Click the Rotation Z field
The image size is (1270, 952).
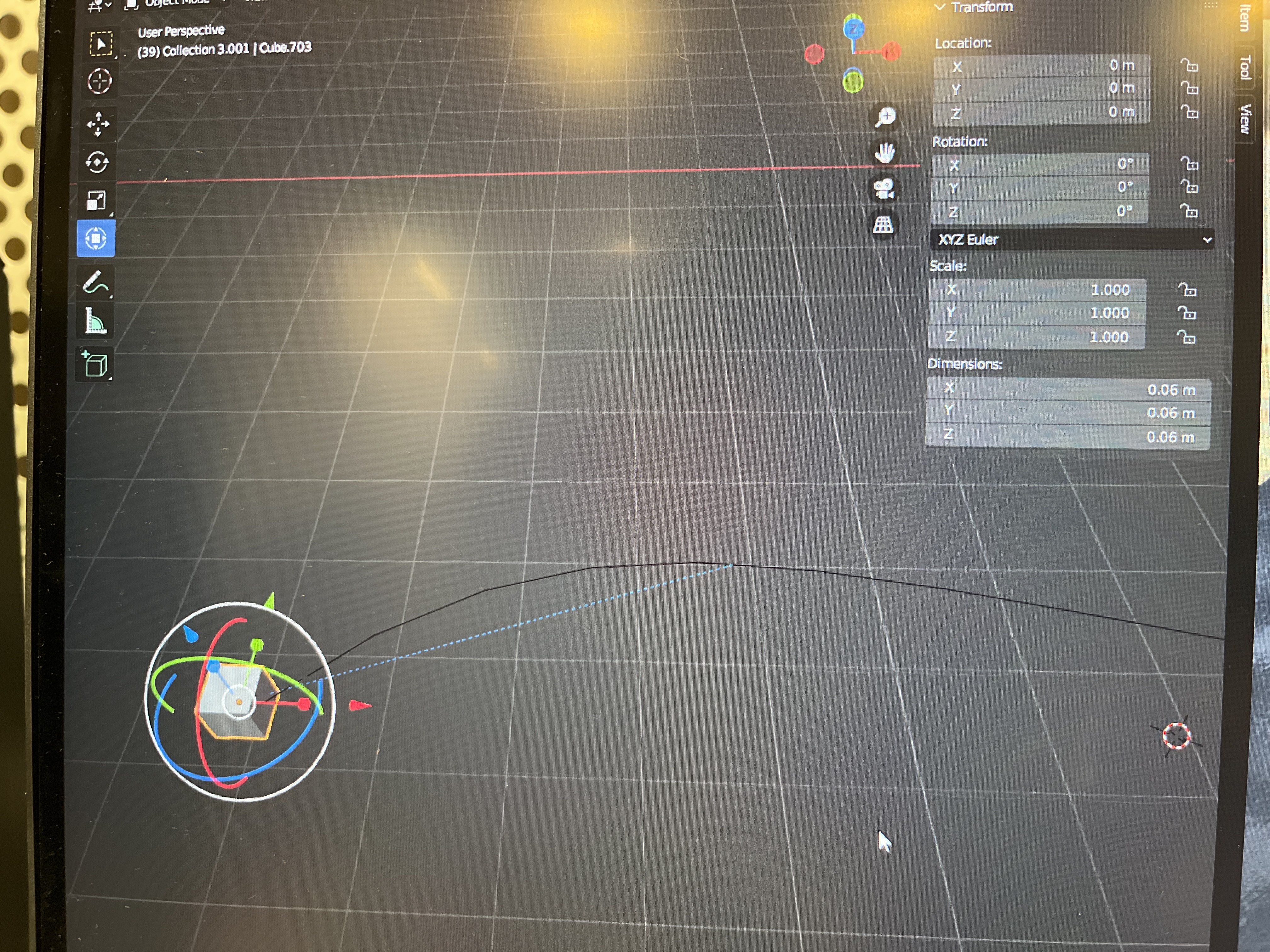tap(1039, 212)
